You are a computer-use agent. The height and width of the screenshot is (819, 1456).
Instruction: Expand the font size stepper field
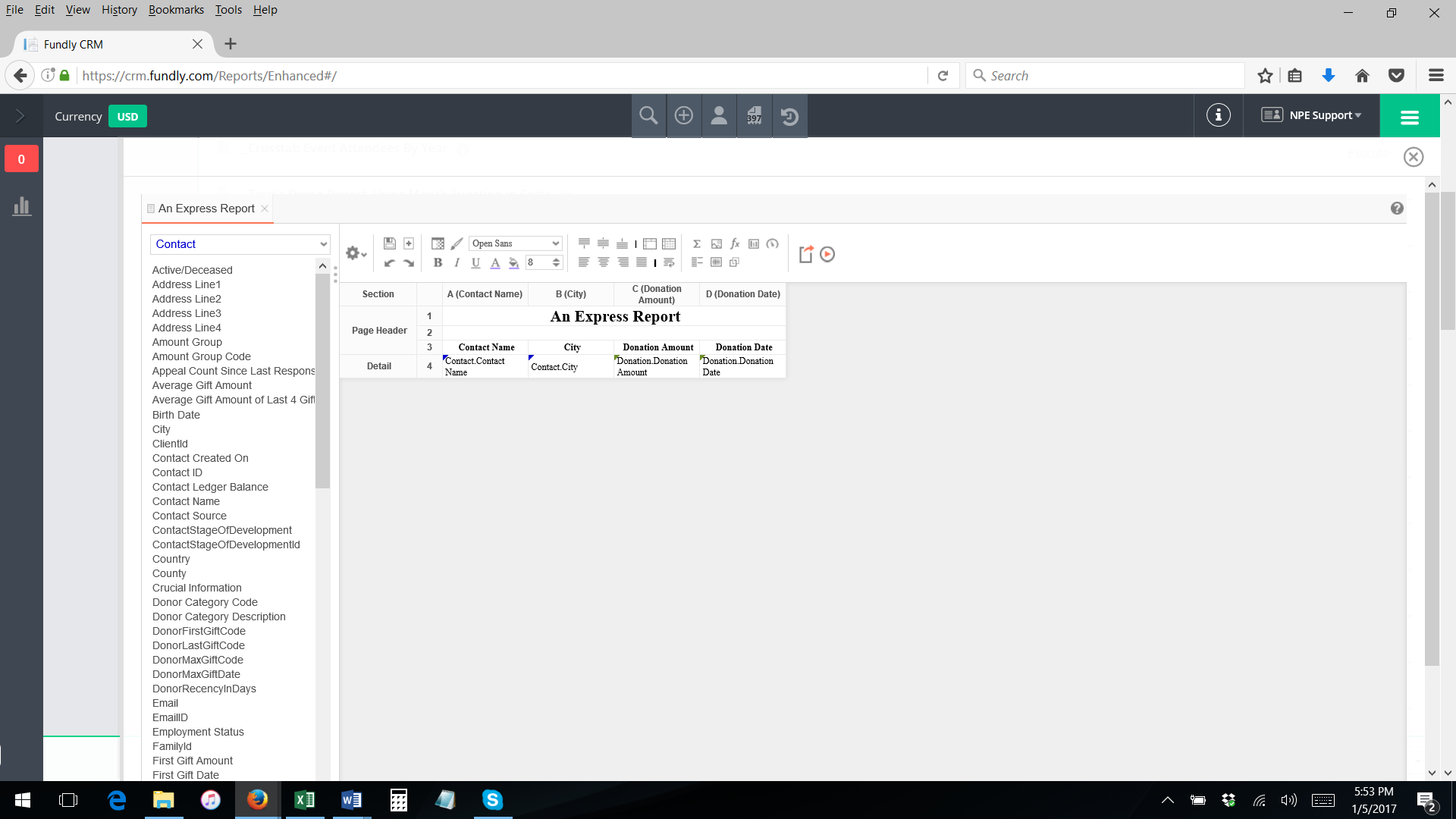(557, 262)
